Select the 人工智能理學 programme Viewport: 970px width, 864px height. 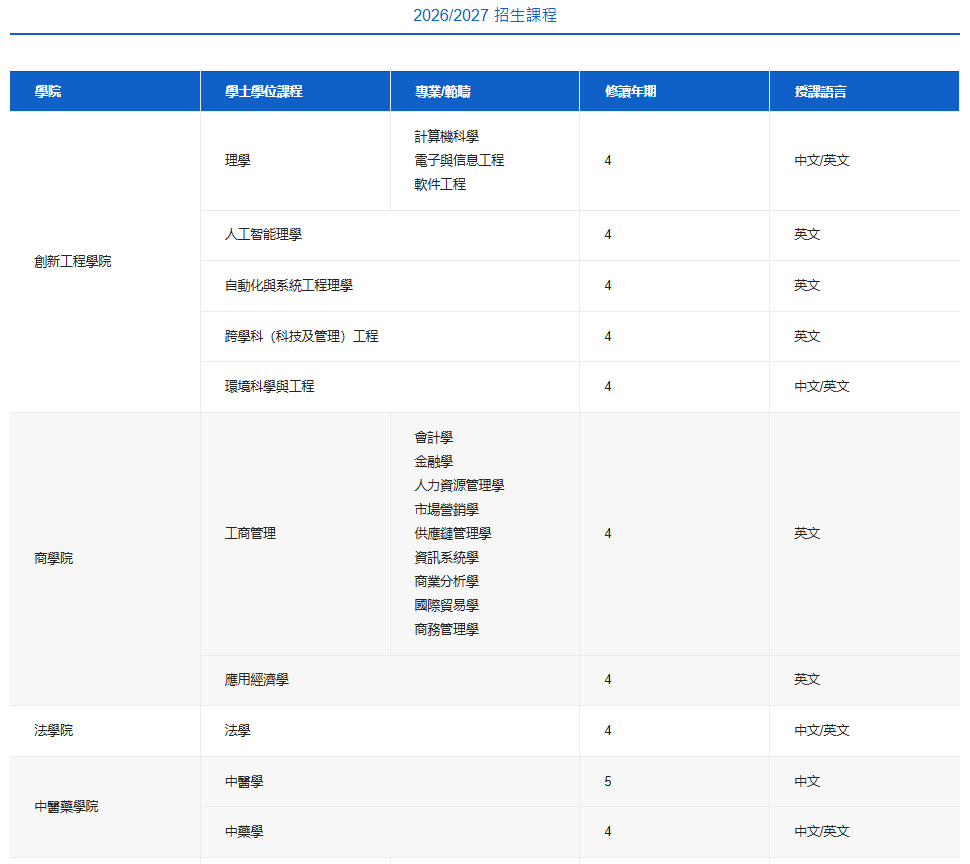point(263,235)
